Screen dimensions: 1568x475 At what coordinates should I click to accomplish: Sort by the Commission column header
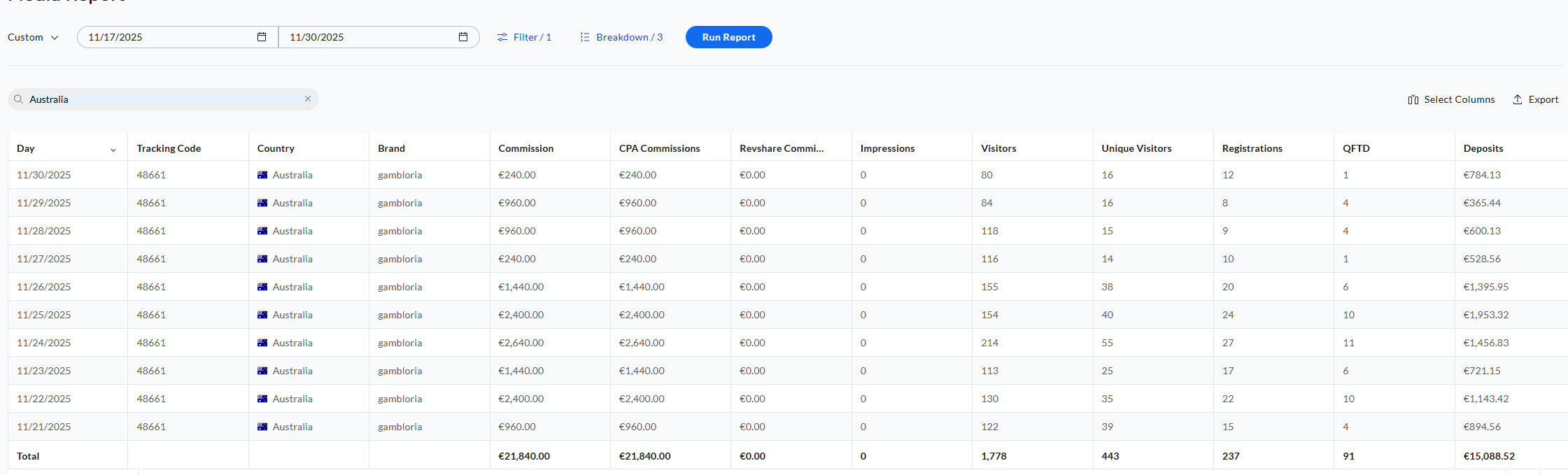pyautogui.click(x=525, y=148)
